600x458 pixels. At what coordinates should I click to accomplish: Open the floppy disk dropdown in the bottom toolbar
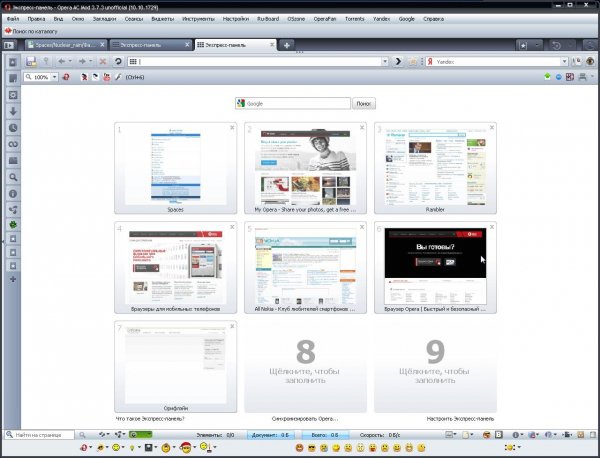[156, 447]
